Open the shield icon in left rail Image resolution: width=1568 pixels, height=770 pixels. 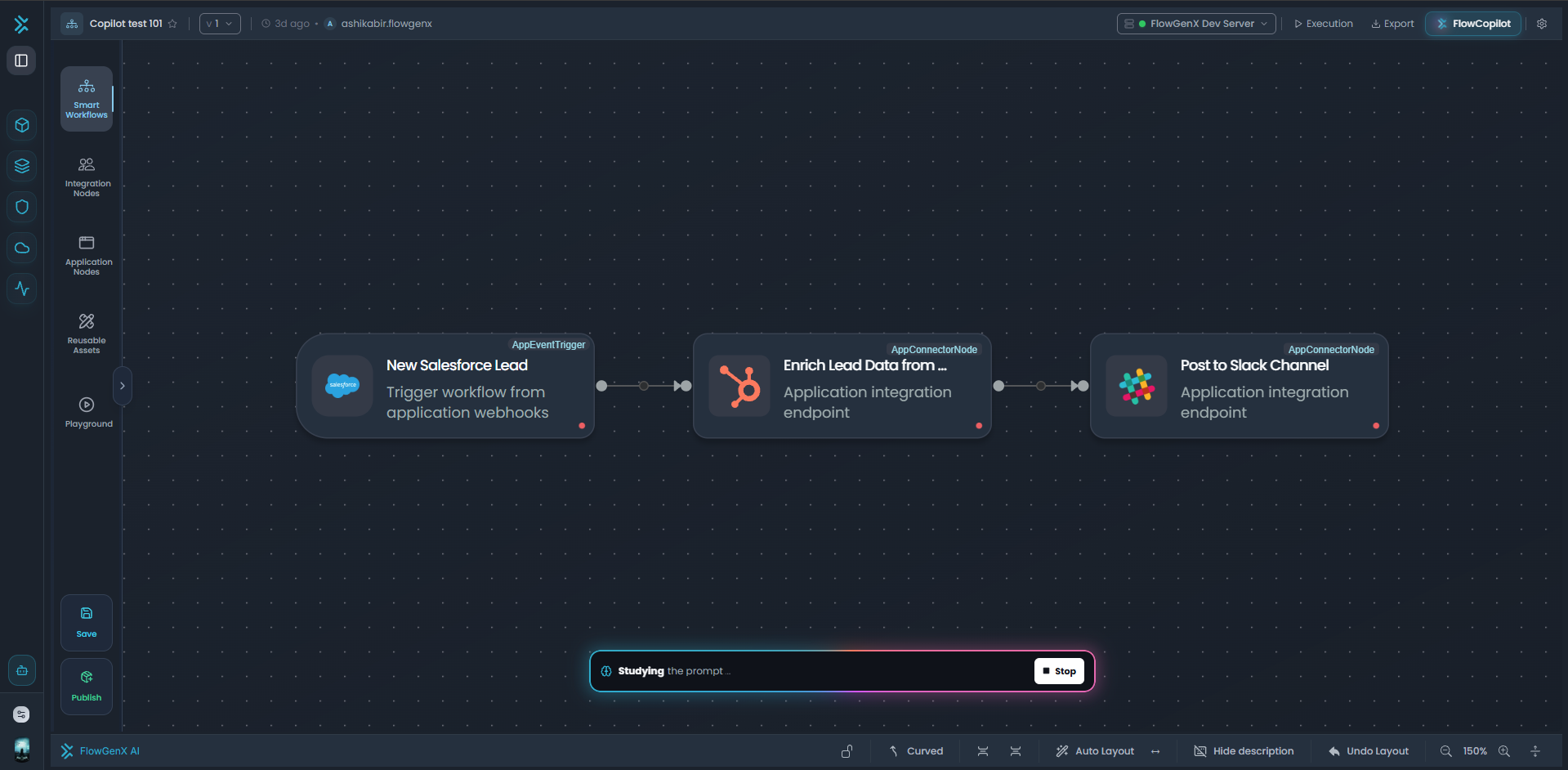click(x=22, y=207)
